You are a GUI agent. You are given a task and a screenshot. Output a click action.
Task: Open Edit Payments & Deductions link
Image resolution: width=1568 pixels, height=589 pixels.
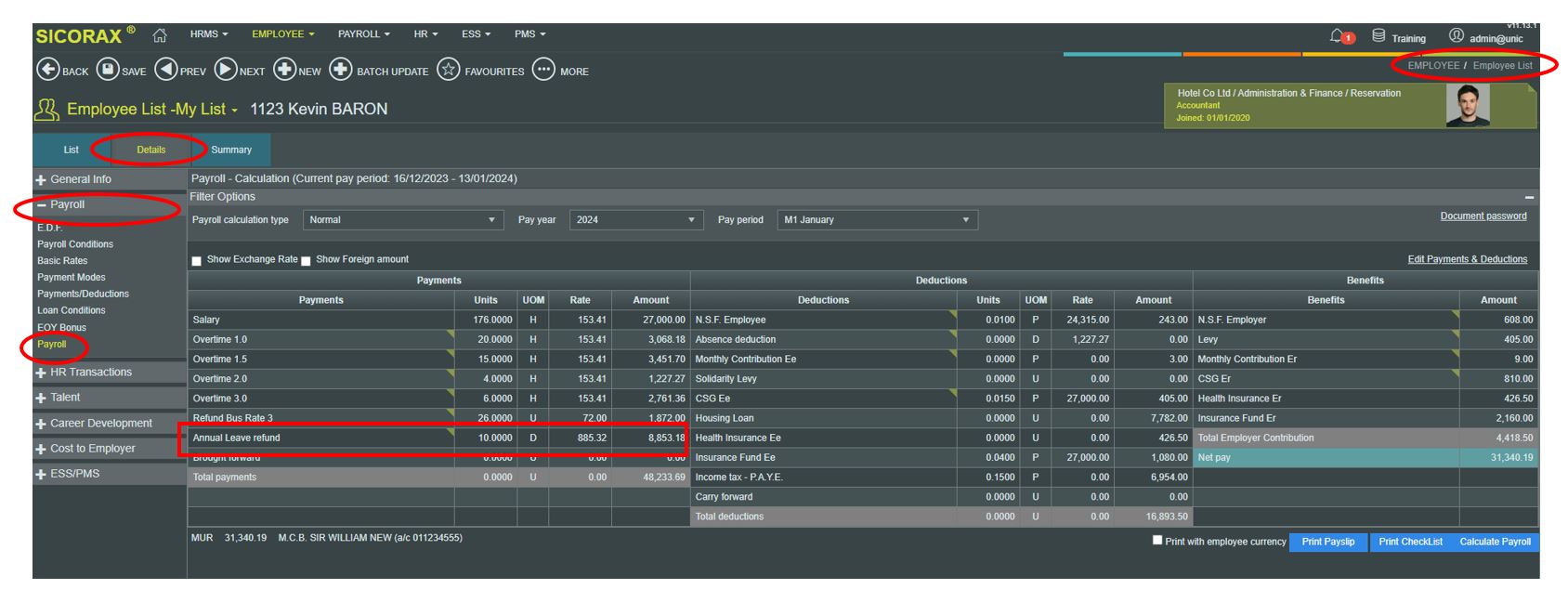click(x=1468, y=259)
